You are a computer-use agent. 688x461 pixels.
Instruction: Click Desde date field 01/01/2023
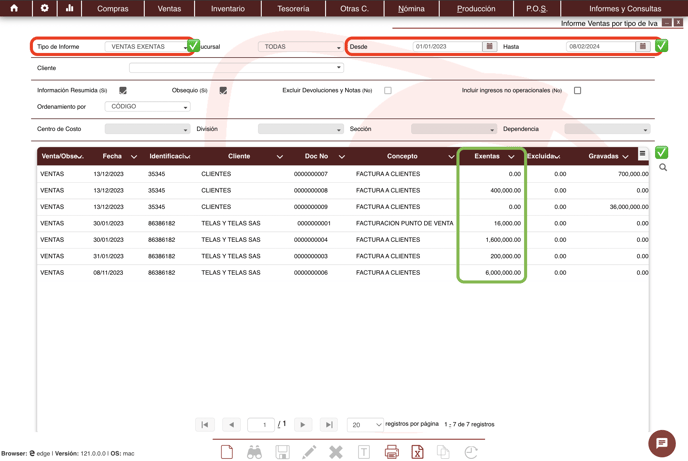(447, 46)
